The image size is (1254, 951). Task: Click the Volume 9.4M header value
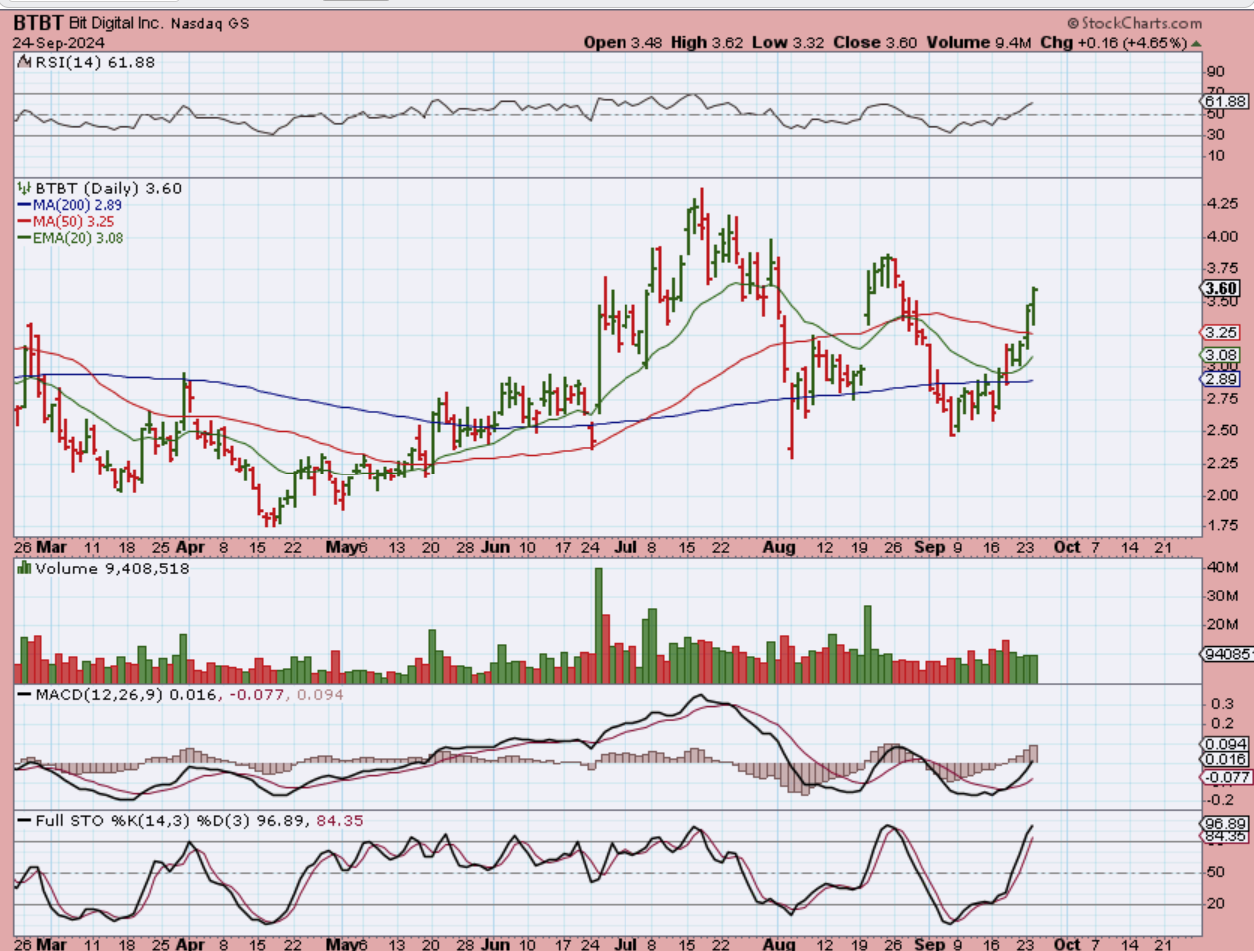coord(979,43)
